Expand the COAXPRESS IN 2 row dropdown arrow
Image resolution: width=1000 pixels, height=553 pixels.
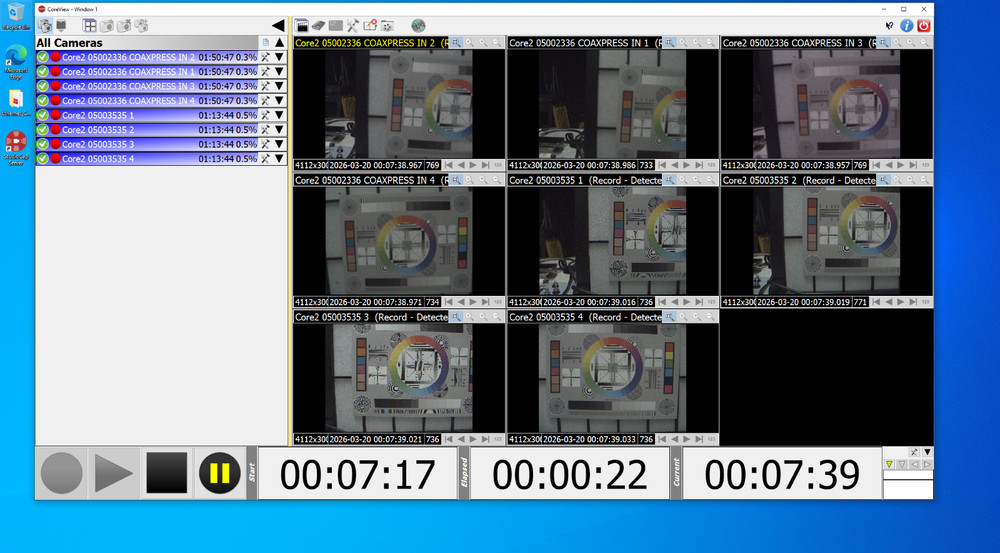[279, 57]
